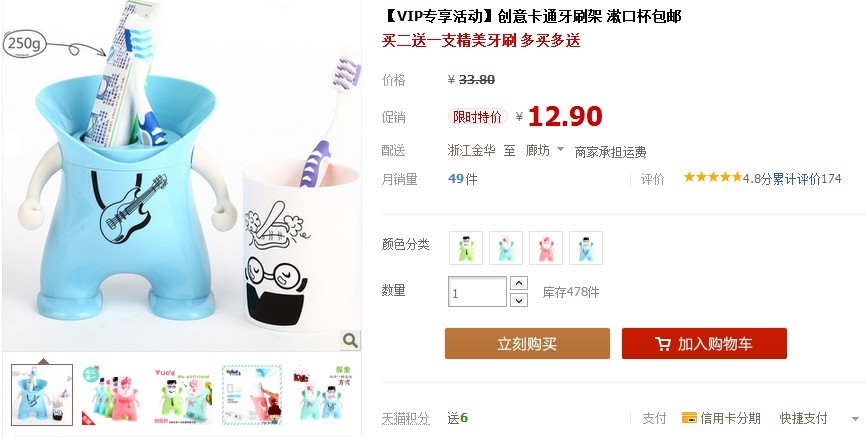The image size is (866, 437).
Task: Select the pink toothbrush holder color
Action: [546, 248]
